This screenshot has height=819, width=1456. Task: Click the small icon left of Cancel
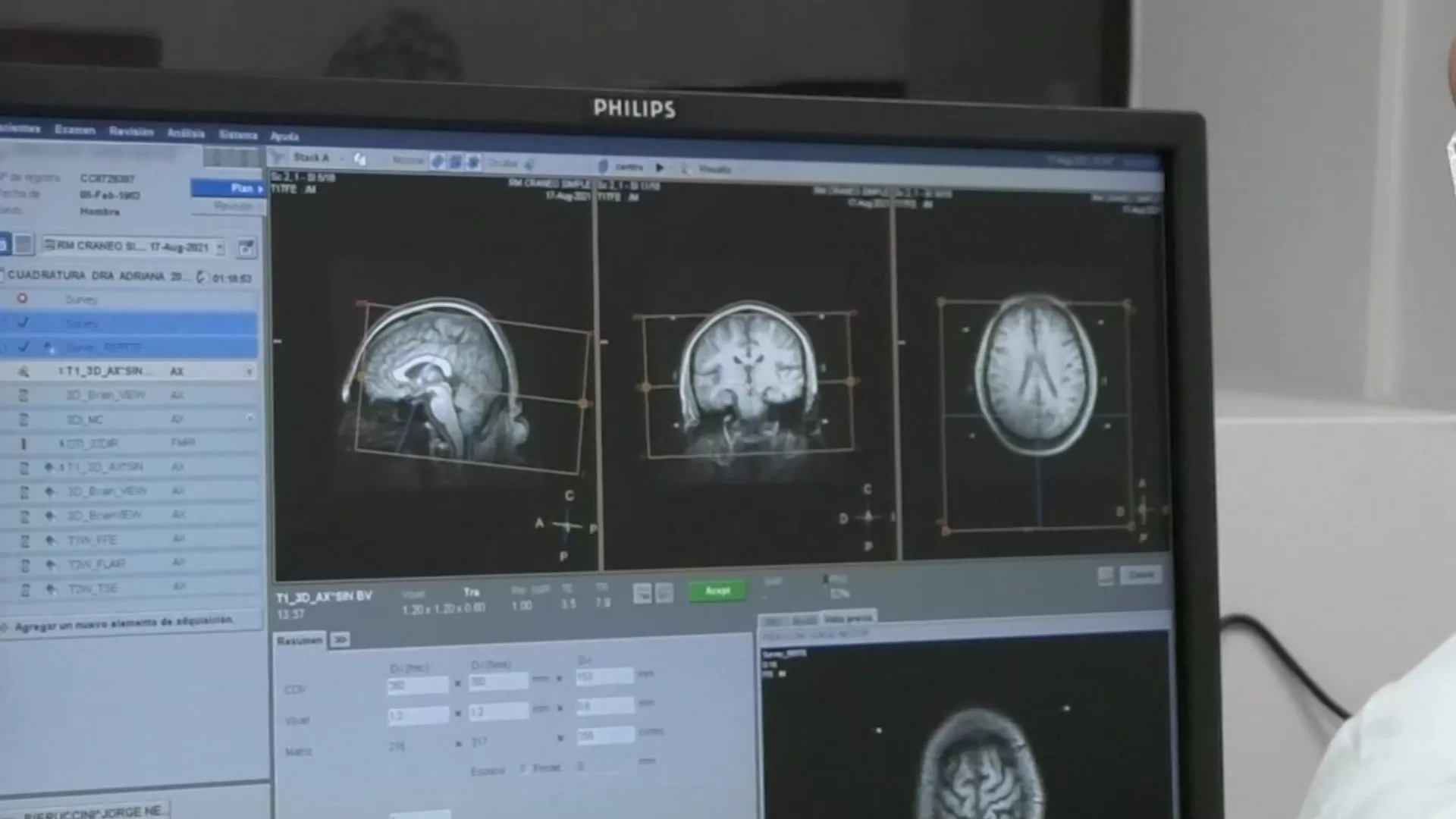[x=1106, y=576]
